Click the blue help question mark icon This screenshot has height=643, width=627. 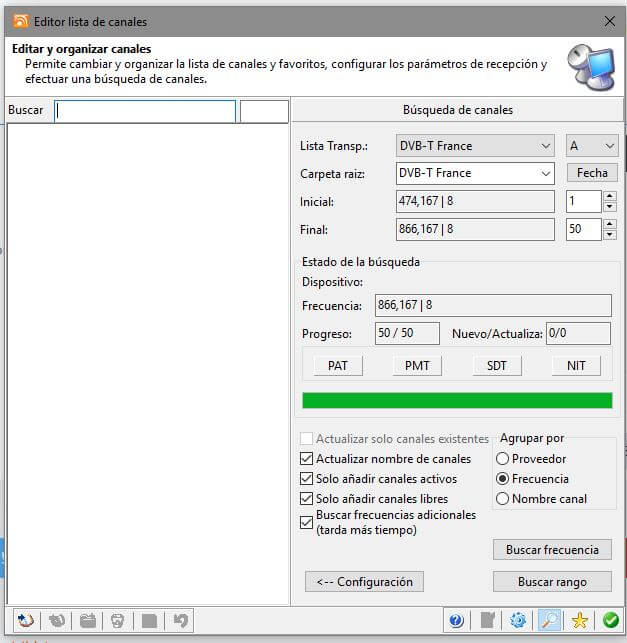tap(456, 620)
